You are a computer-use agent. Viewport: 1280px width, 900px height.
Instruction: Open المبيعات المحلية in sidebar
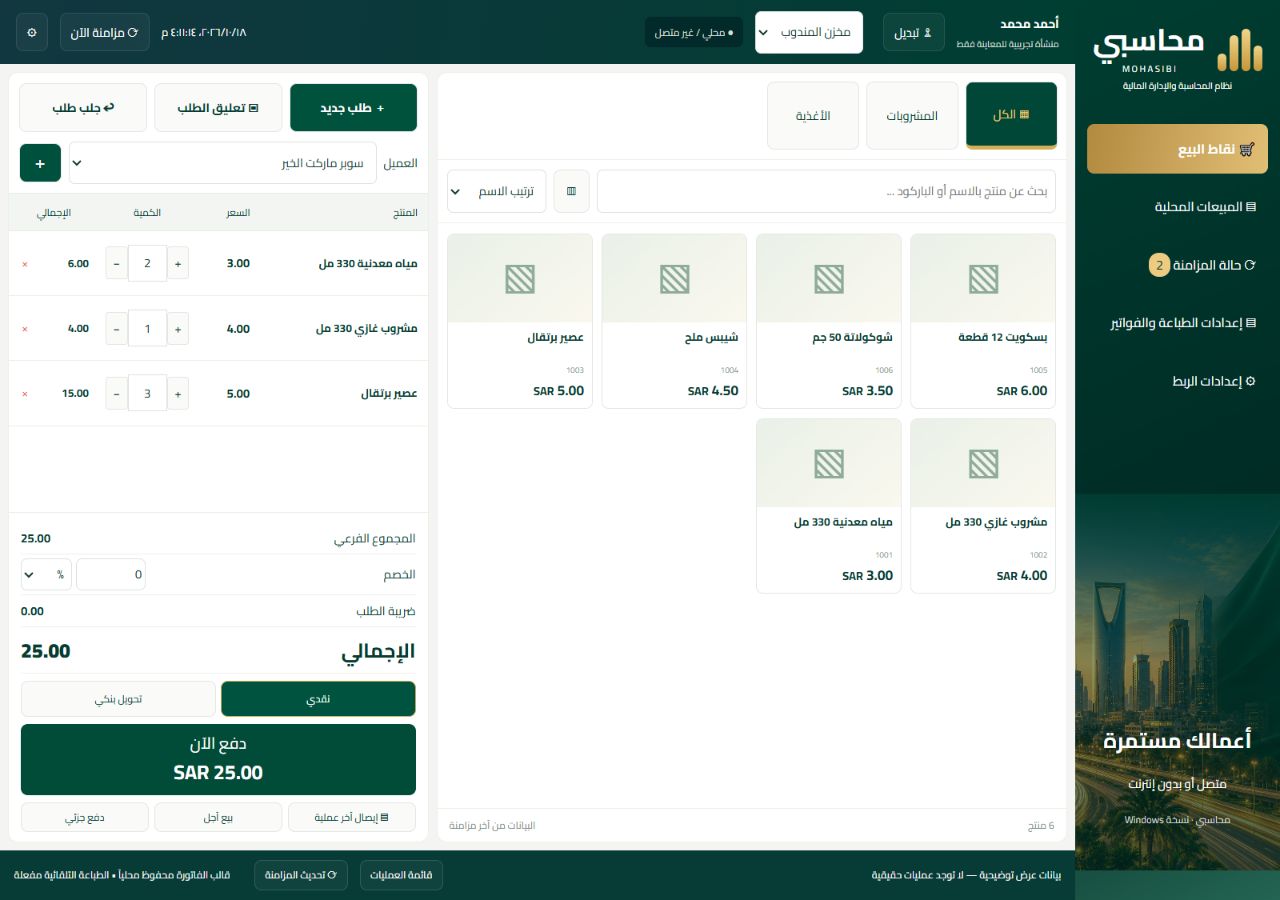[x=1177, y=207]
